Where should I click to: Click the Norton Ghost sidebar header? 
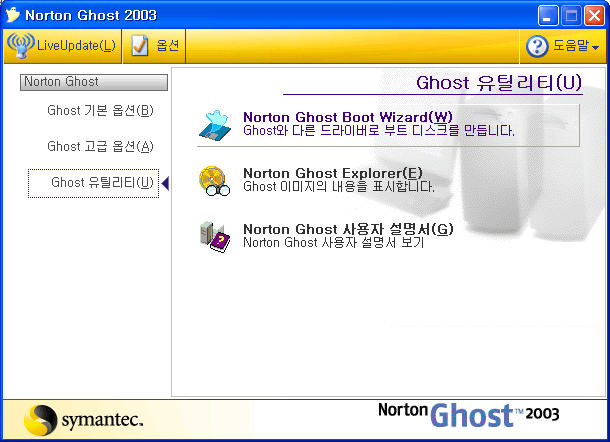coord(89,82)
